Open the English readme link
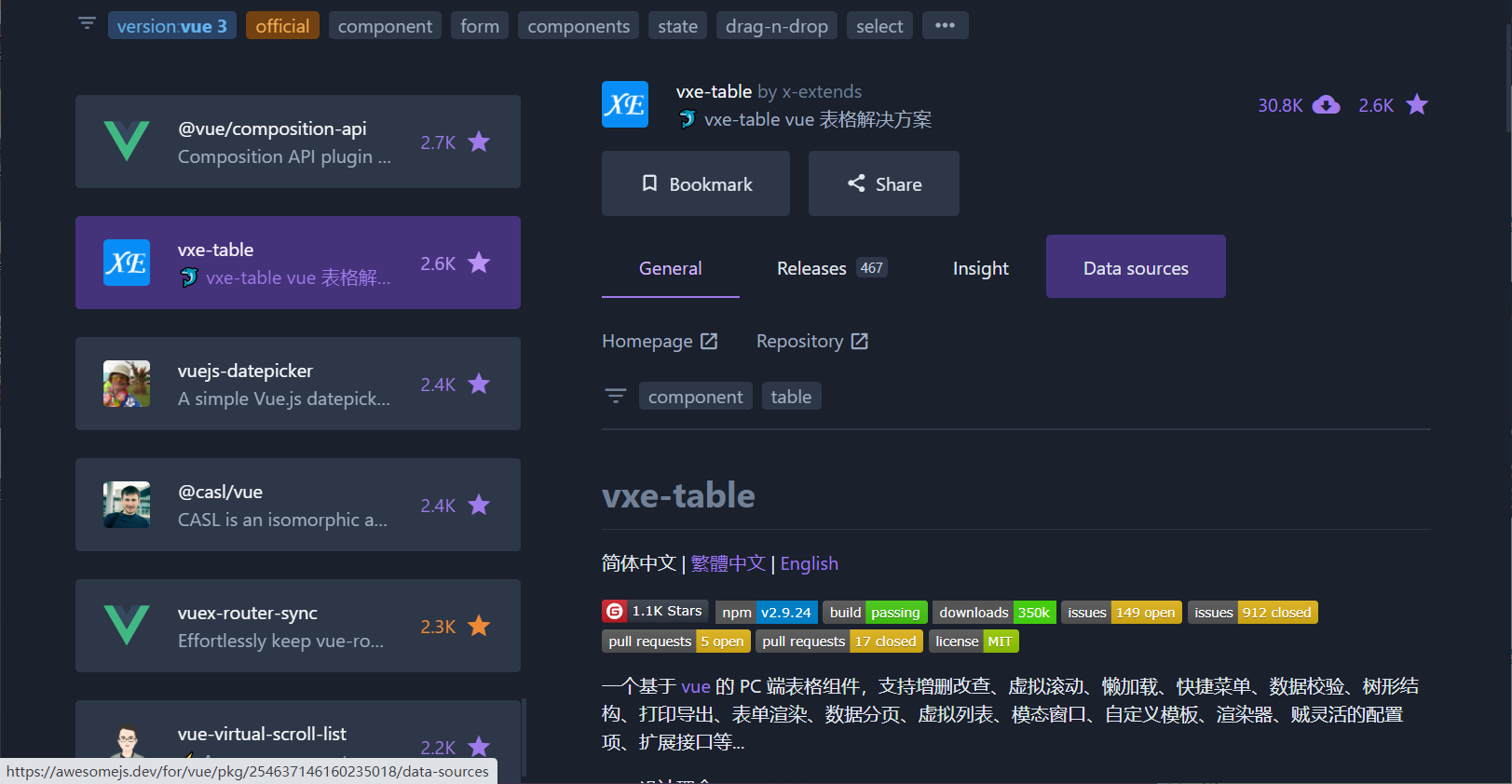The image size is (1512, 784). point(809,563)
